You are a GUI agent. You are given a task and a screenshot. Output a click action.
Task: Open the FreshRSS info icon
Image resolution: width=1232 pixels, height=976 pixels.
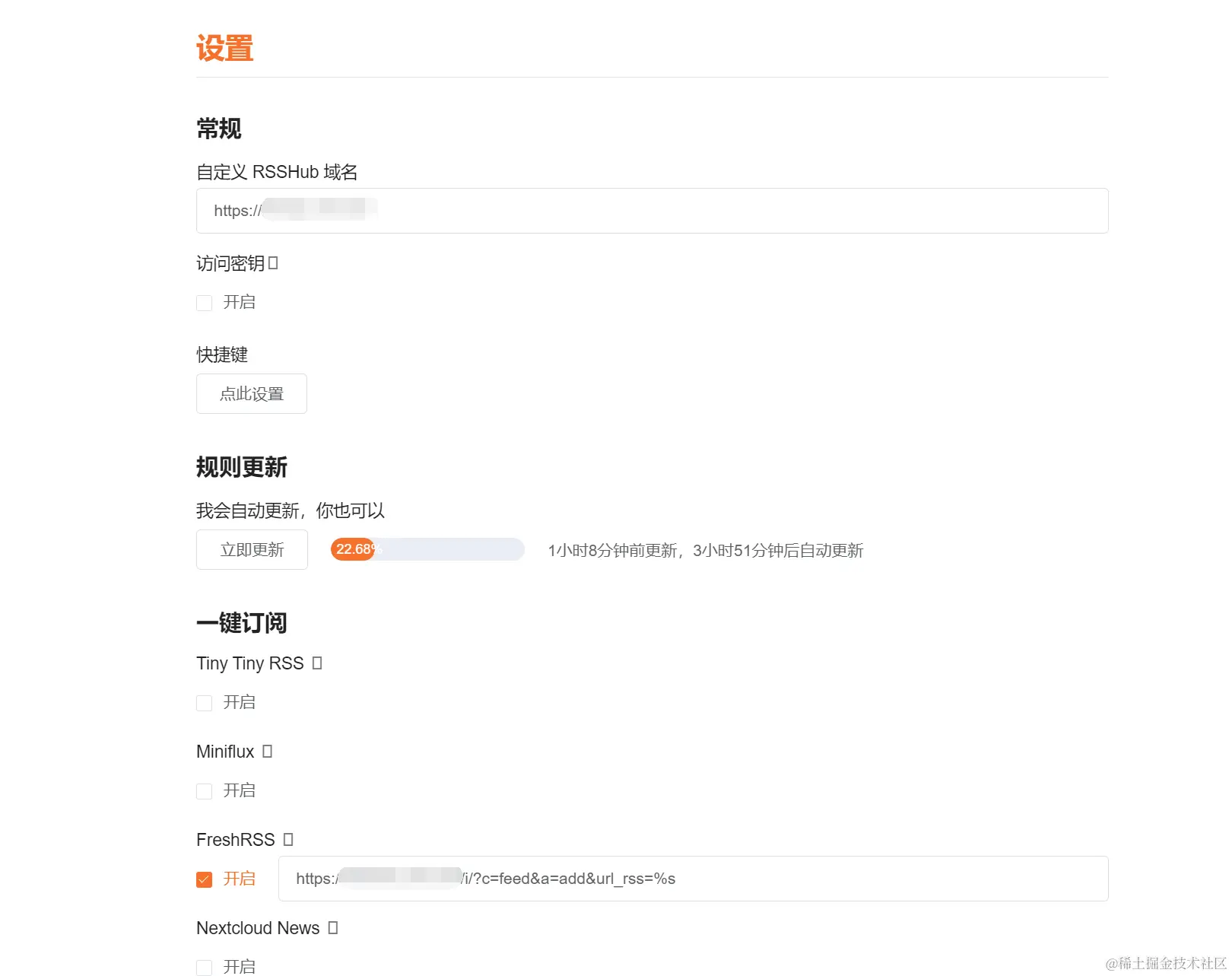(288, 840)
